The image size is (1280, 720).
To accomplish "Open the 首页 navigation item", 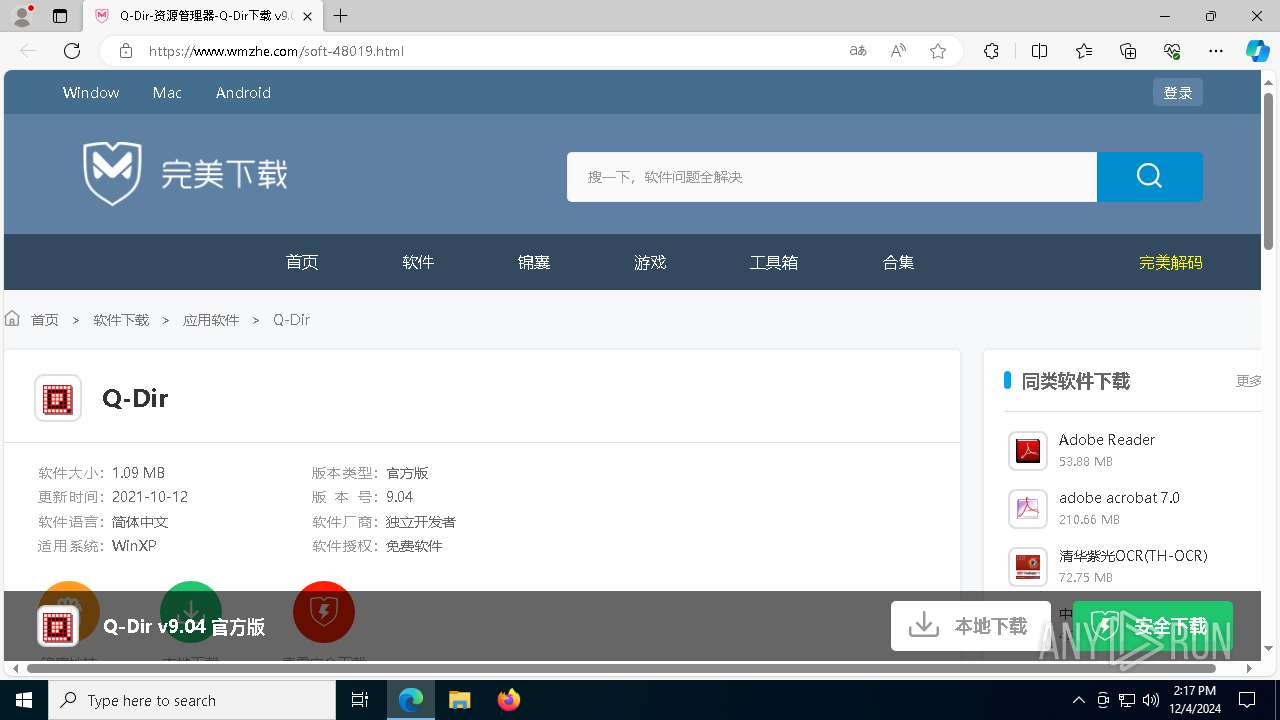I will point(302,262).
